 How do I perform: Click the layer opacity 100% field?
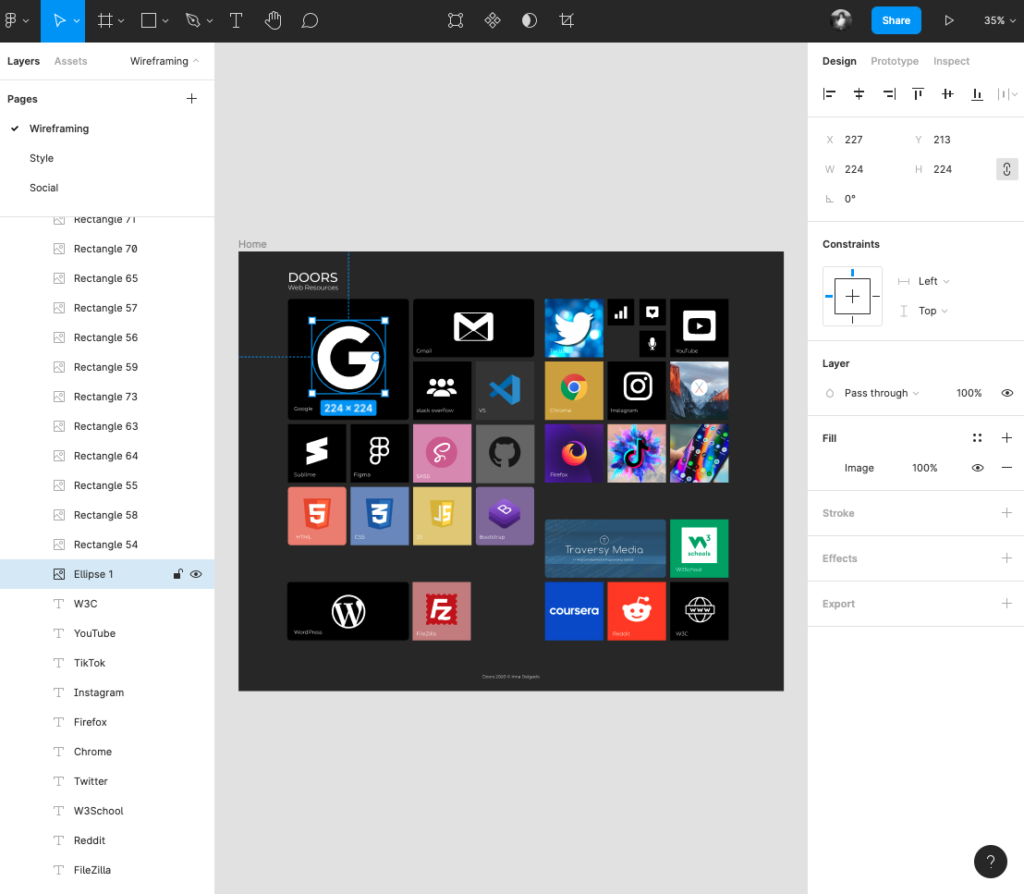pyautogui.click(x=968, y=393)
